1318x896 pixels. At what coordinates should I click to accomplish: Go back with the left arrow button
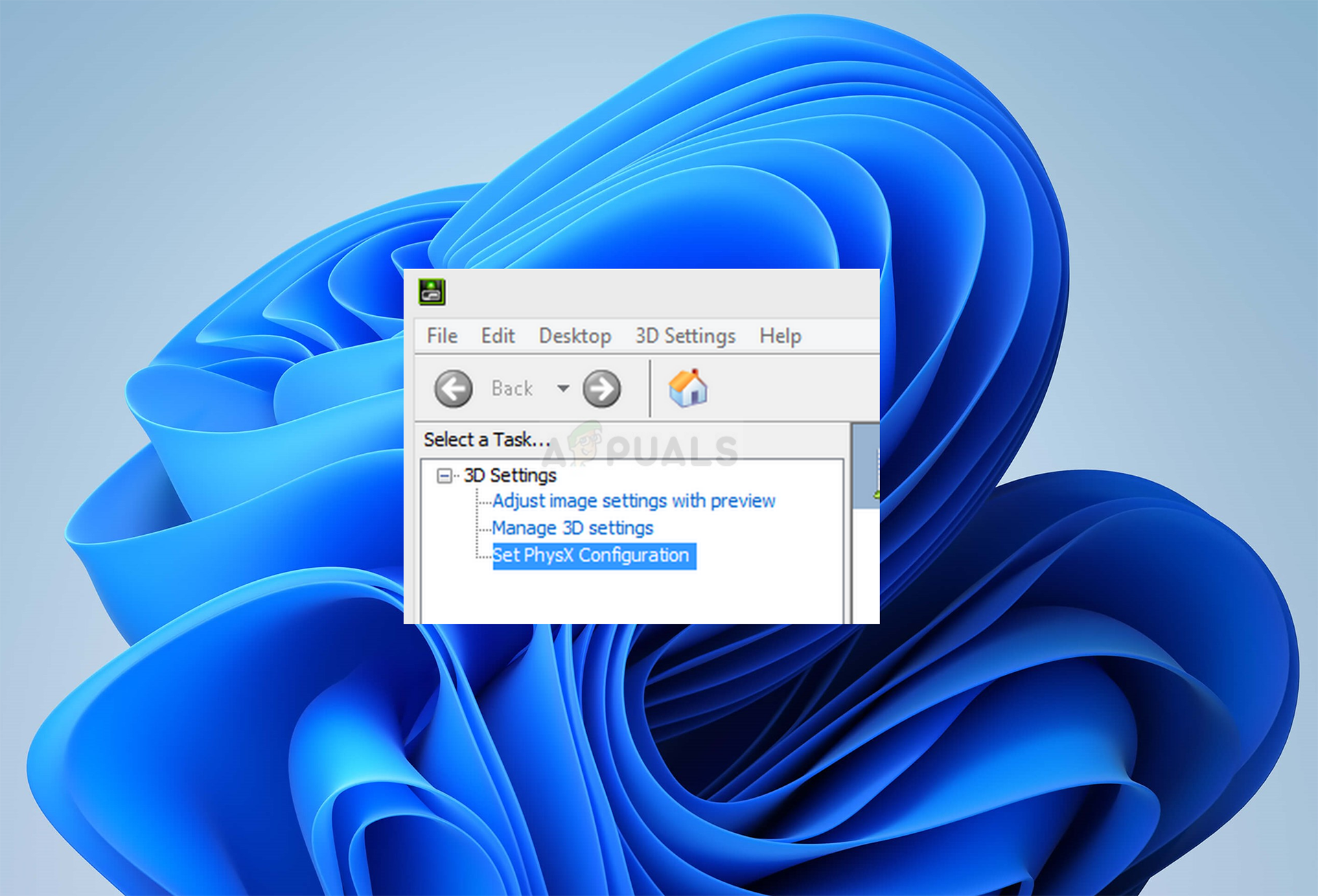click(453, 389)
